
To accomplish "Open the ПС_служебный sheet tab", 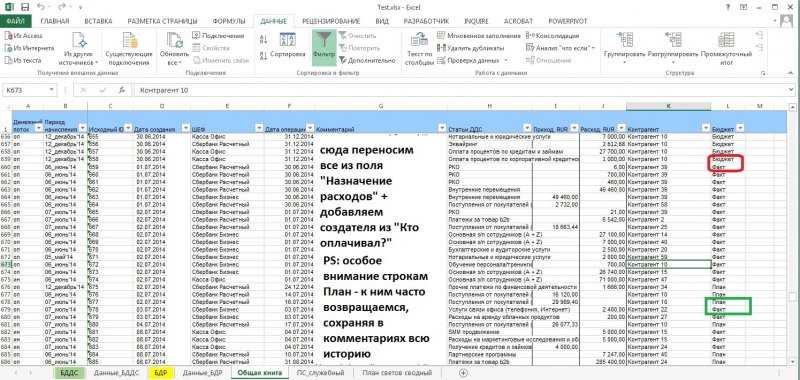I will point(320,373).
